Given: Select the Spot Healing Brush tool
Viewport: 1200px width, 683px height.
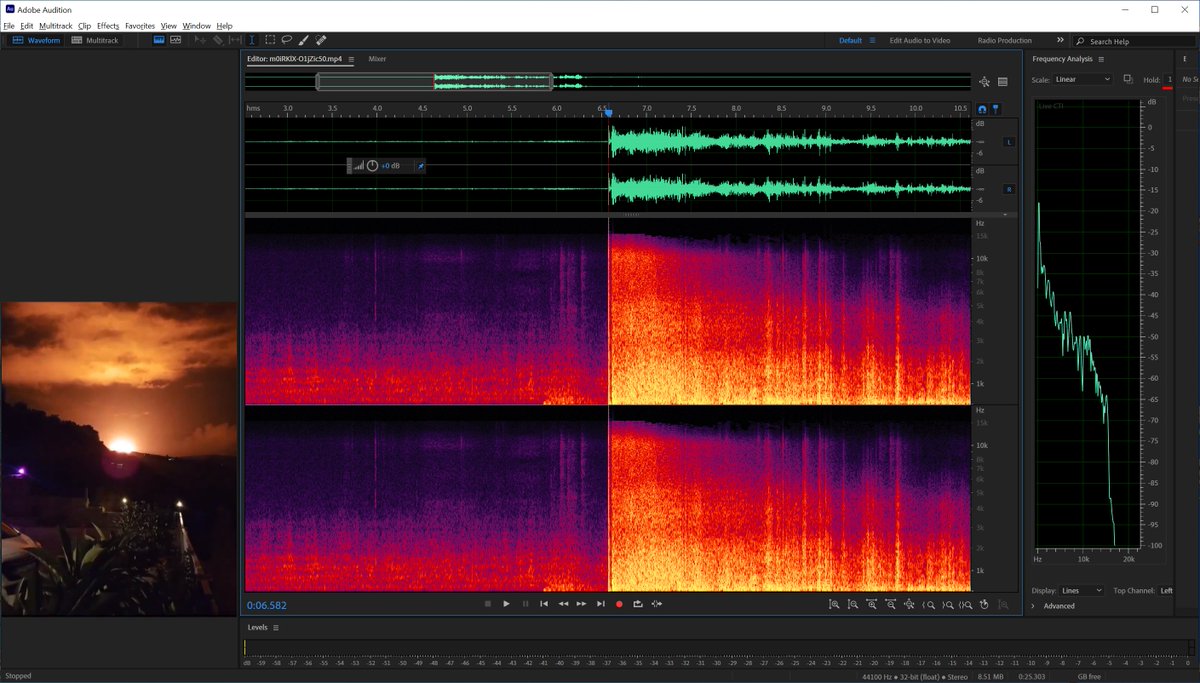Looking at the screenshot, I should [x=320, y=40].
